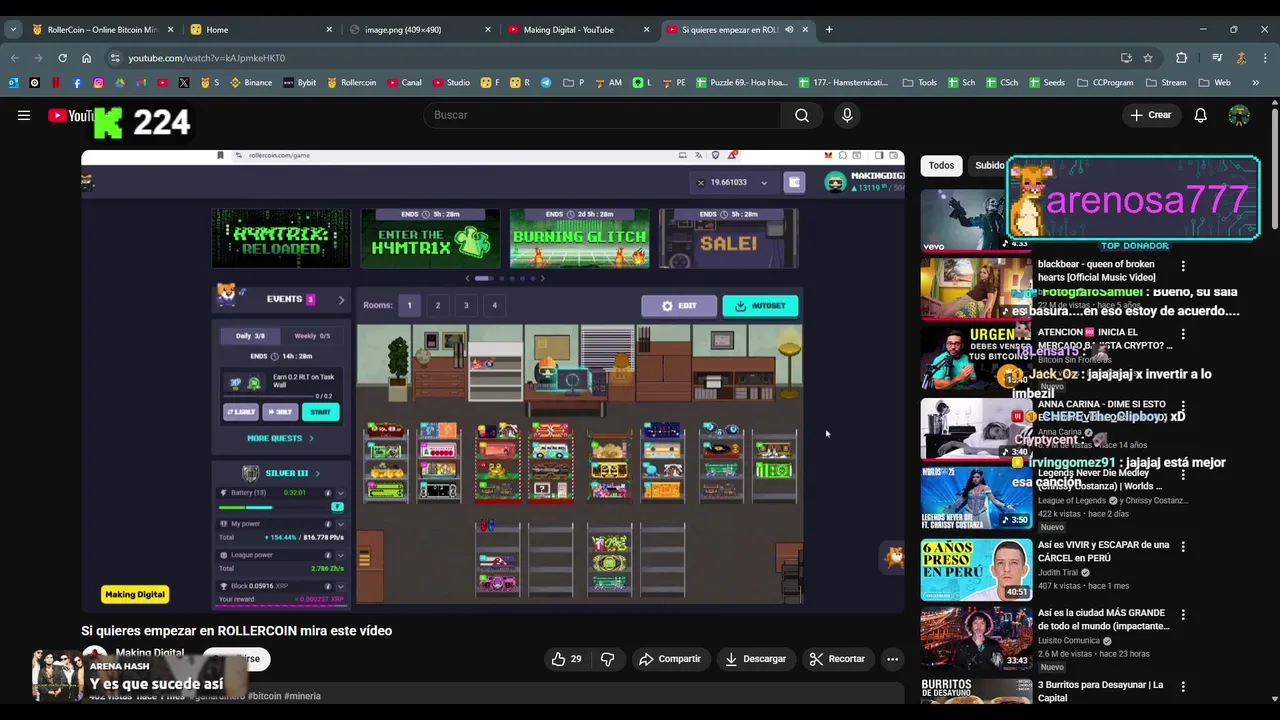The height and width of the screenshot is (720, 1280).
Task: Close the image.png browser tab
Action: click(488, 30)
